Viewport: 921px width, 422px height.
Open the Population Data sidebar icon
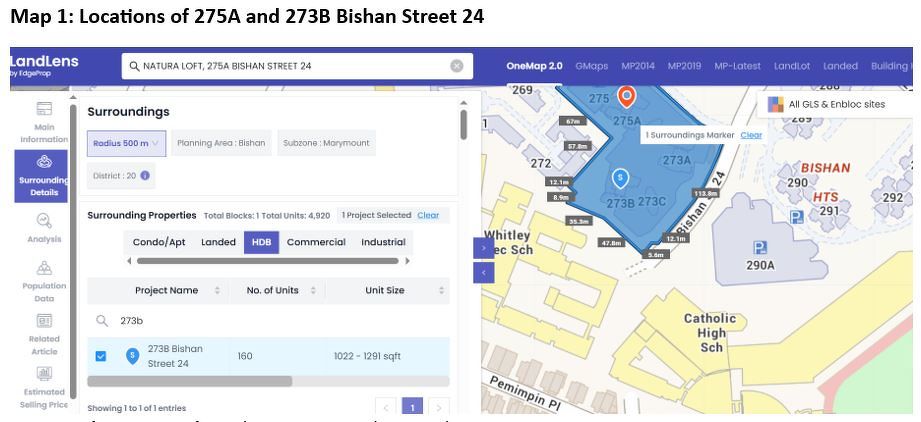(x=44, y=270)
